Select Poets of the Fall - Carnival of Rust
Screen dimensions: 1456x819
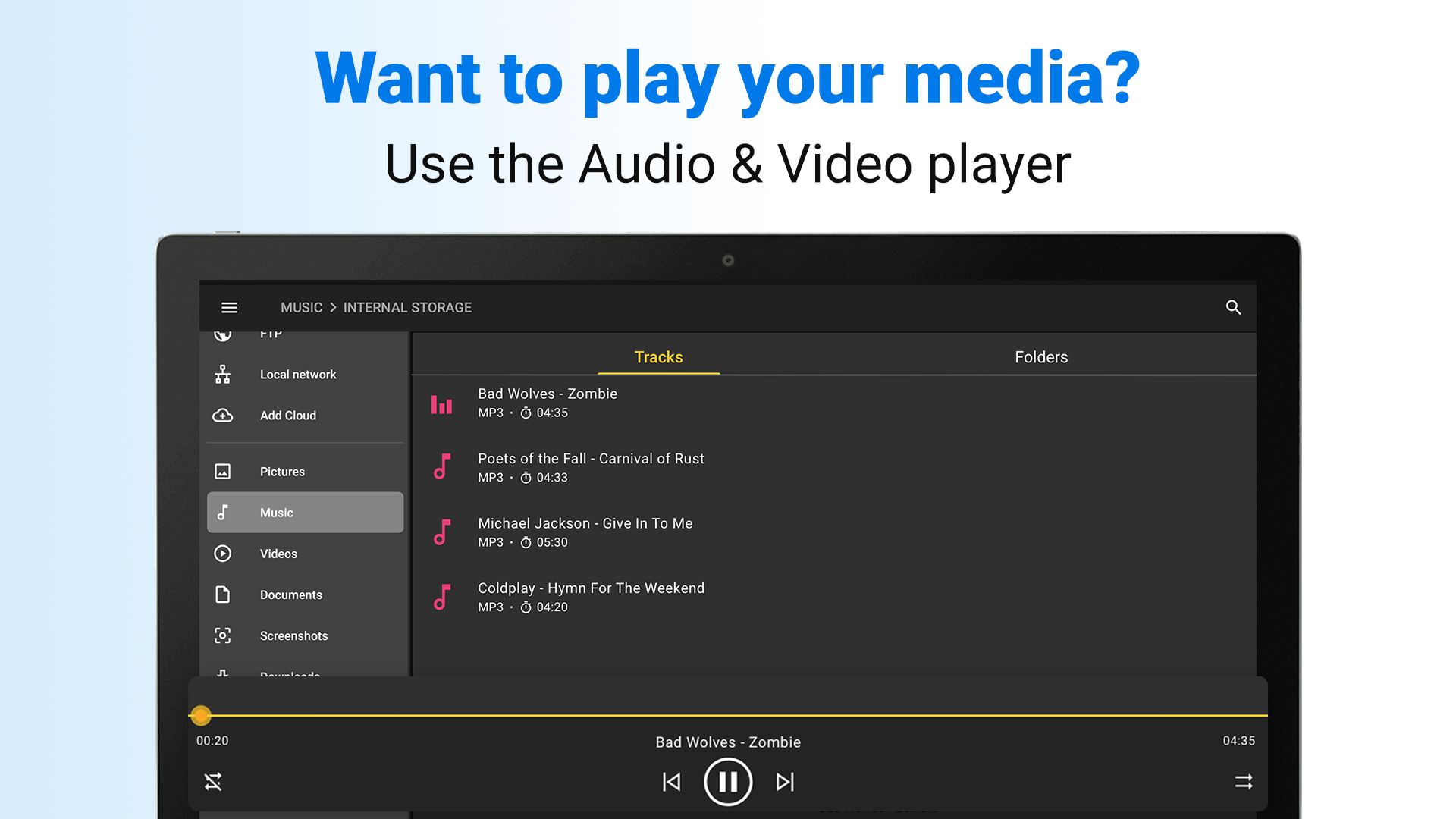[591, 467]
